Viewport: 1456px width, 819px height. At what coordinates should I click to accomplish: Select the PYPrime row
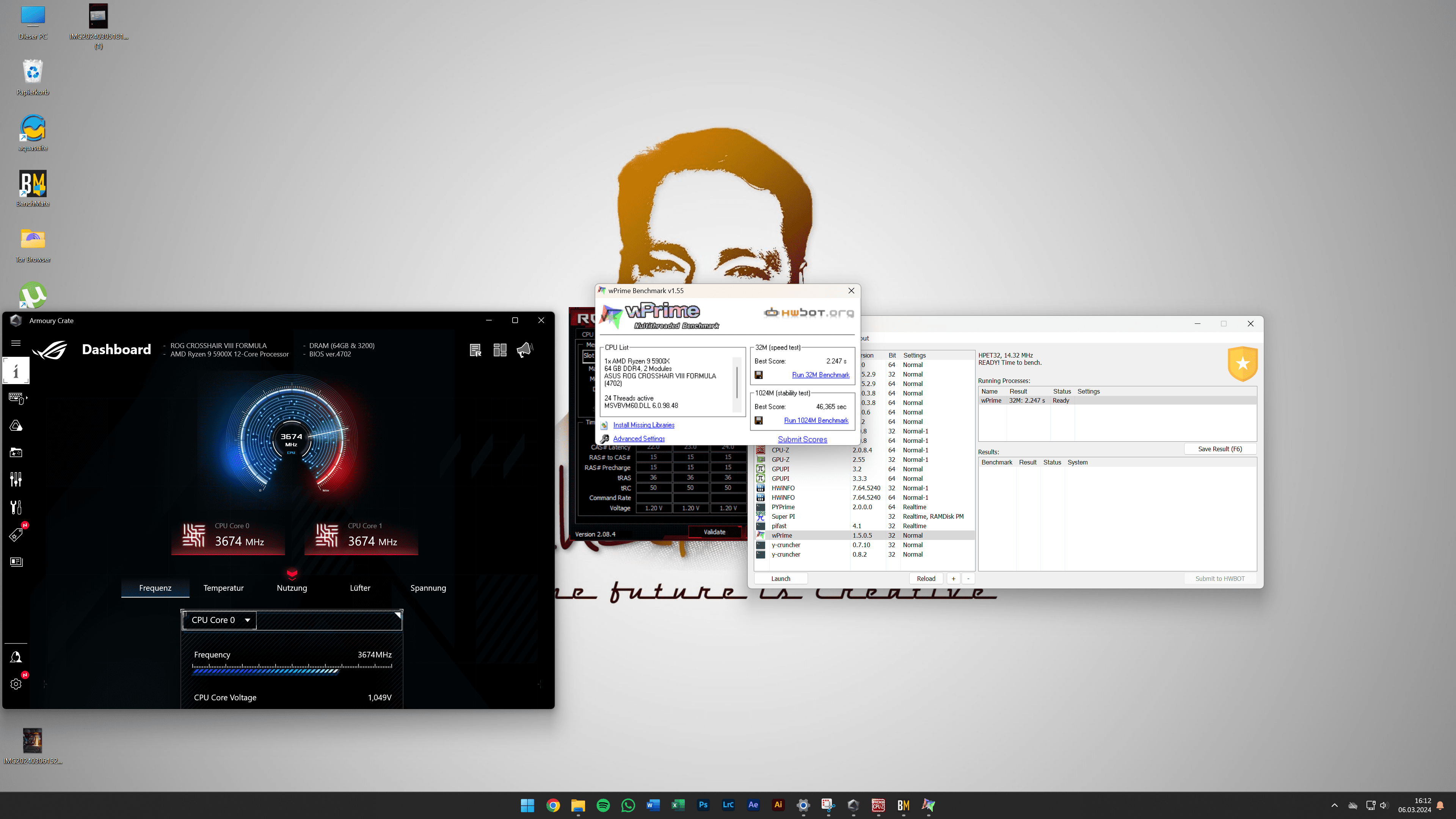[x=865, y=507]
